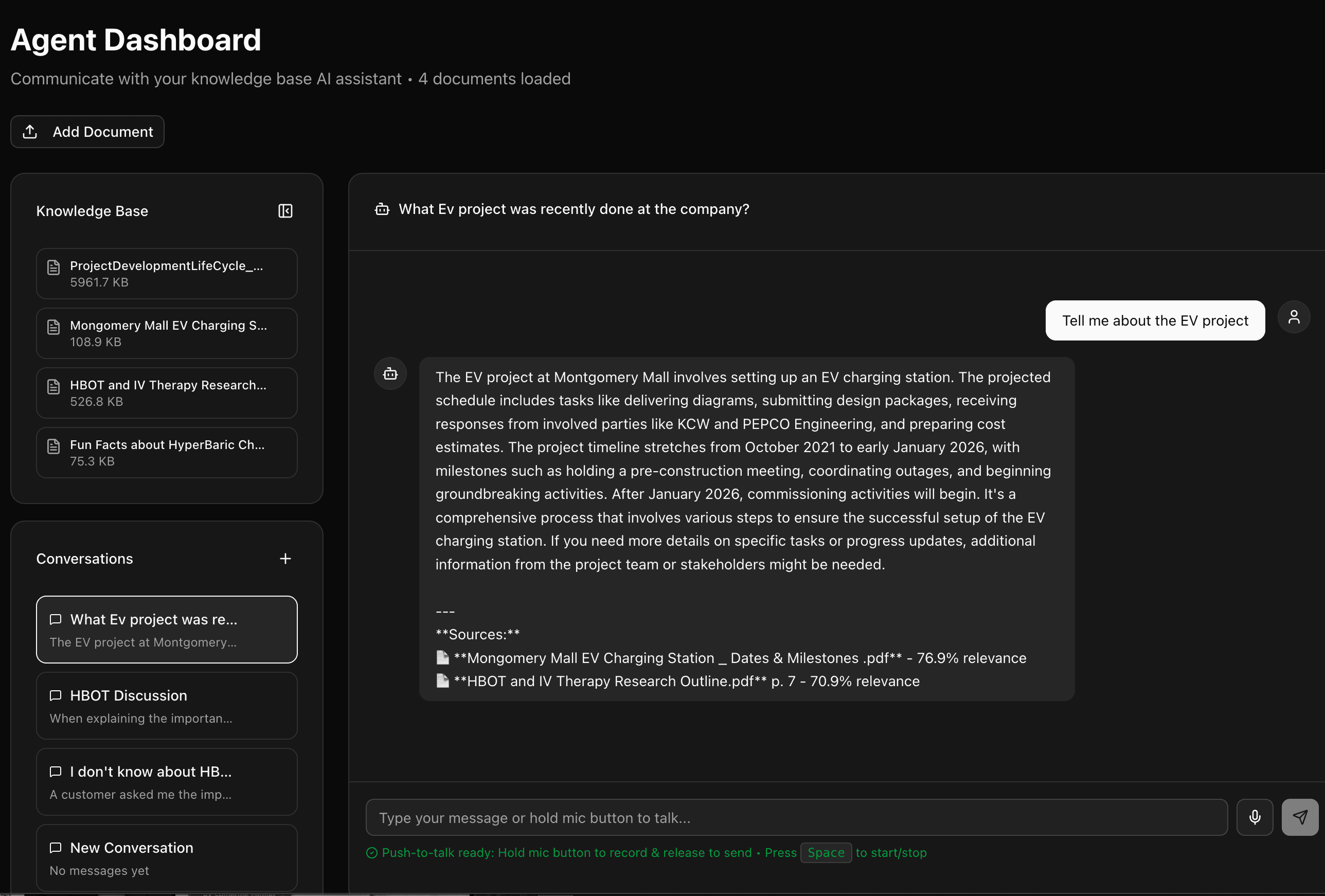Open Fun Facts about HyperBaric document
The width and height of the screenshot is (1325, 896).
point(167,453)
